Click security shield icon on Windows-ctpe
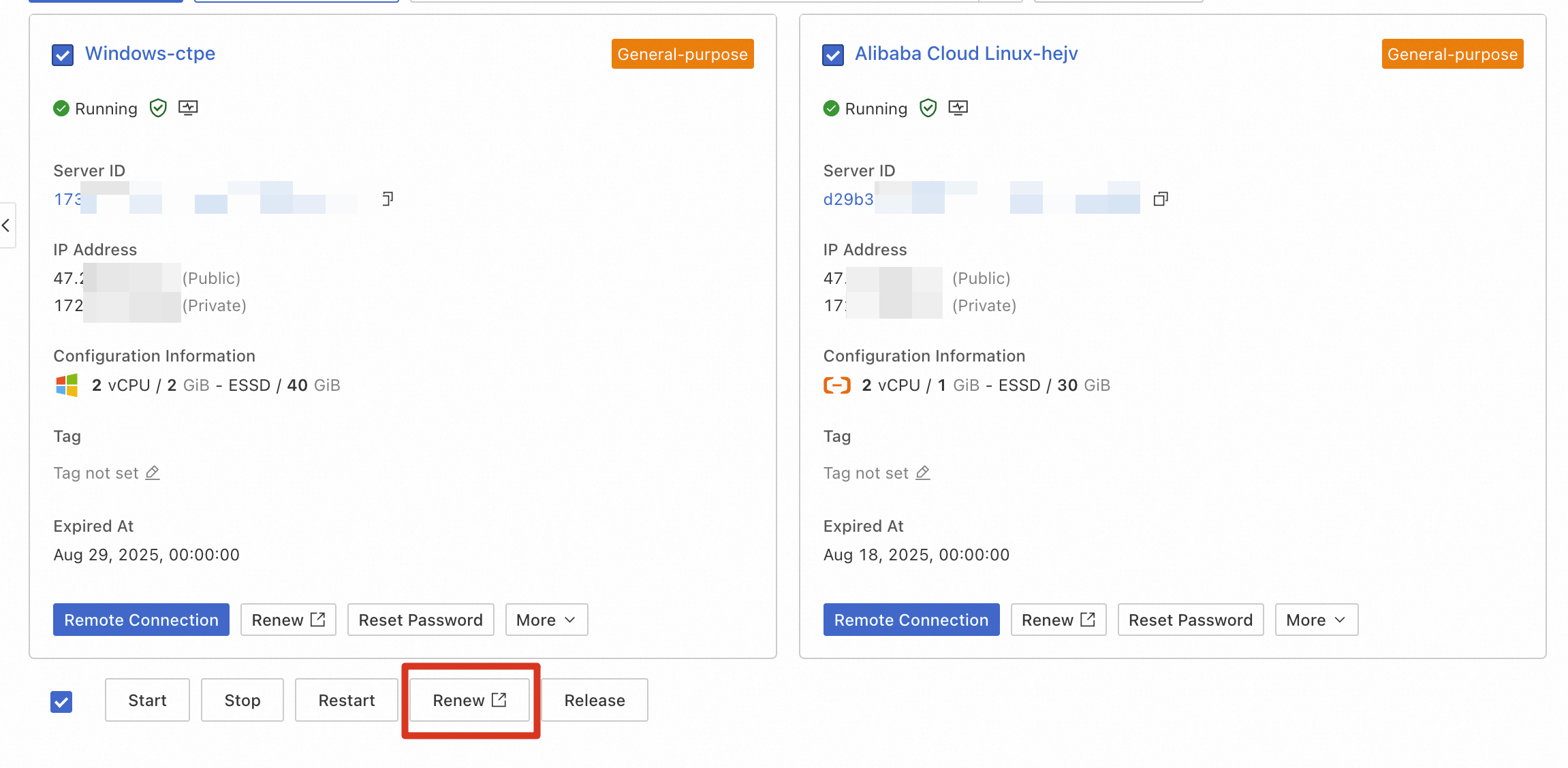Screen dimensions: 1568x768 click(158, 108)
